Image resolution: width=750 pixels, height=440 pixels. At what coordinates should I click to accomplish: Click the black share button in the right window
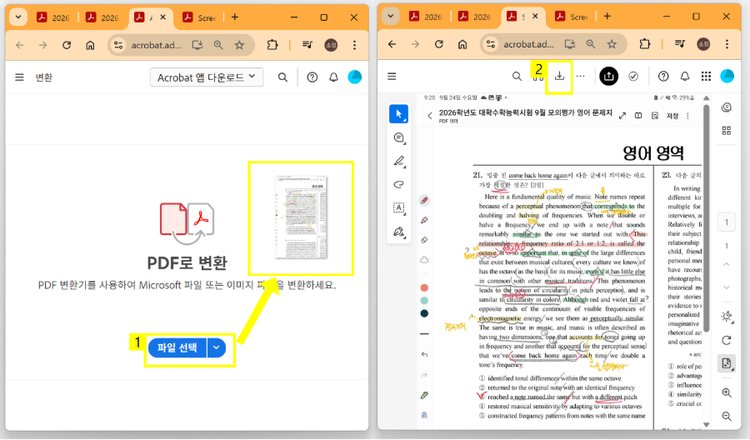[x=608, y=76]
